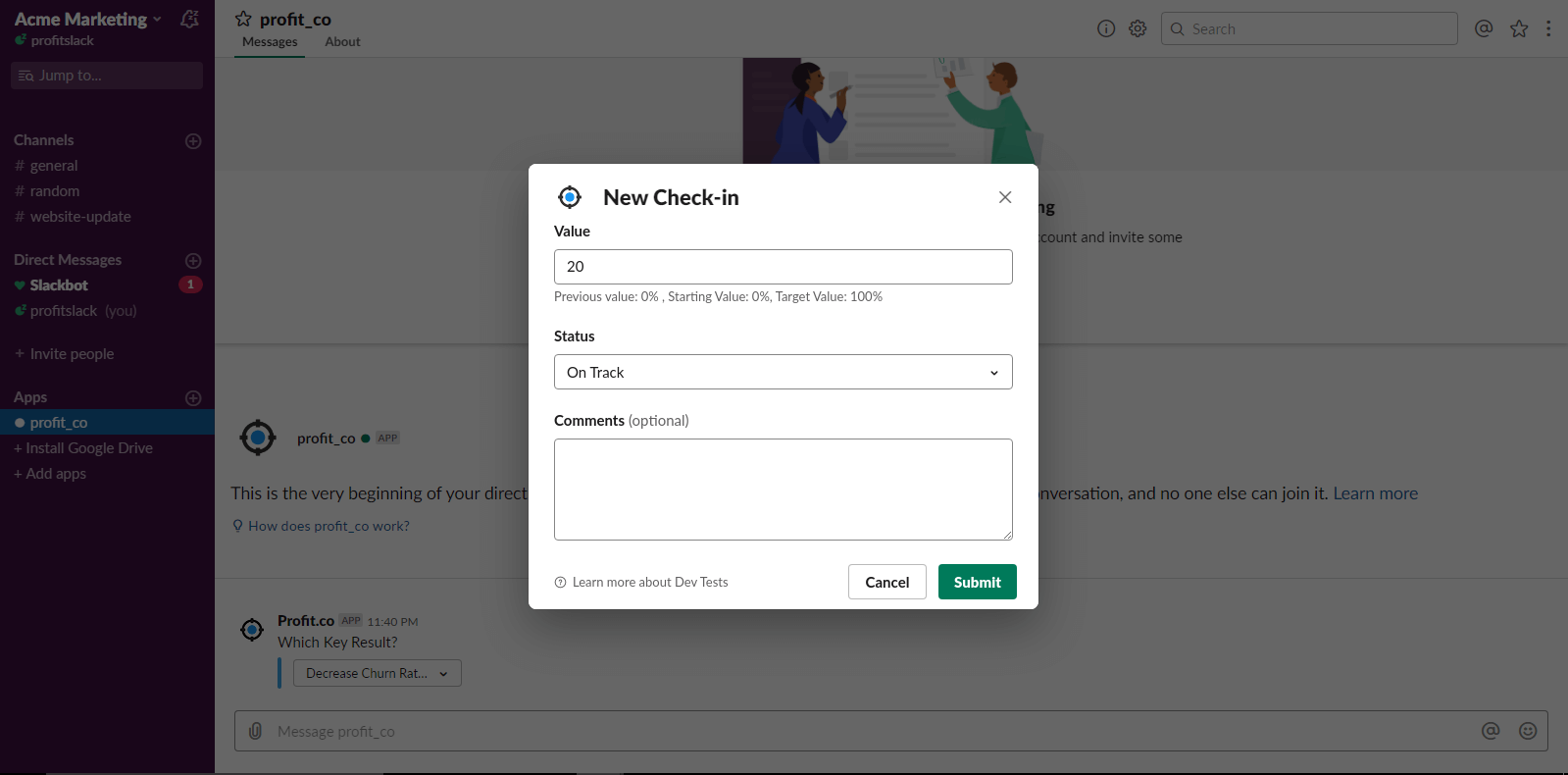Open the more options vertical dots menu
Viewport: 1568px width, 775px height.
1548,28
